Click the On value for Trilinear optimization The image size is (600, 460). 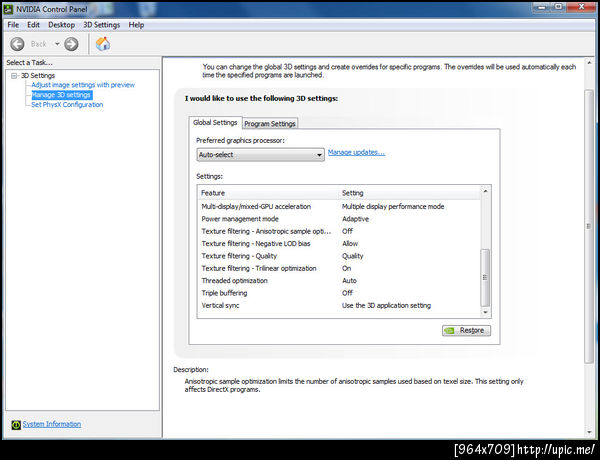[x=346, y=268]
